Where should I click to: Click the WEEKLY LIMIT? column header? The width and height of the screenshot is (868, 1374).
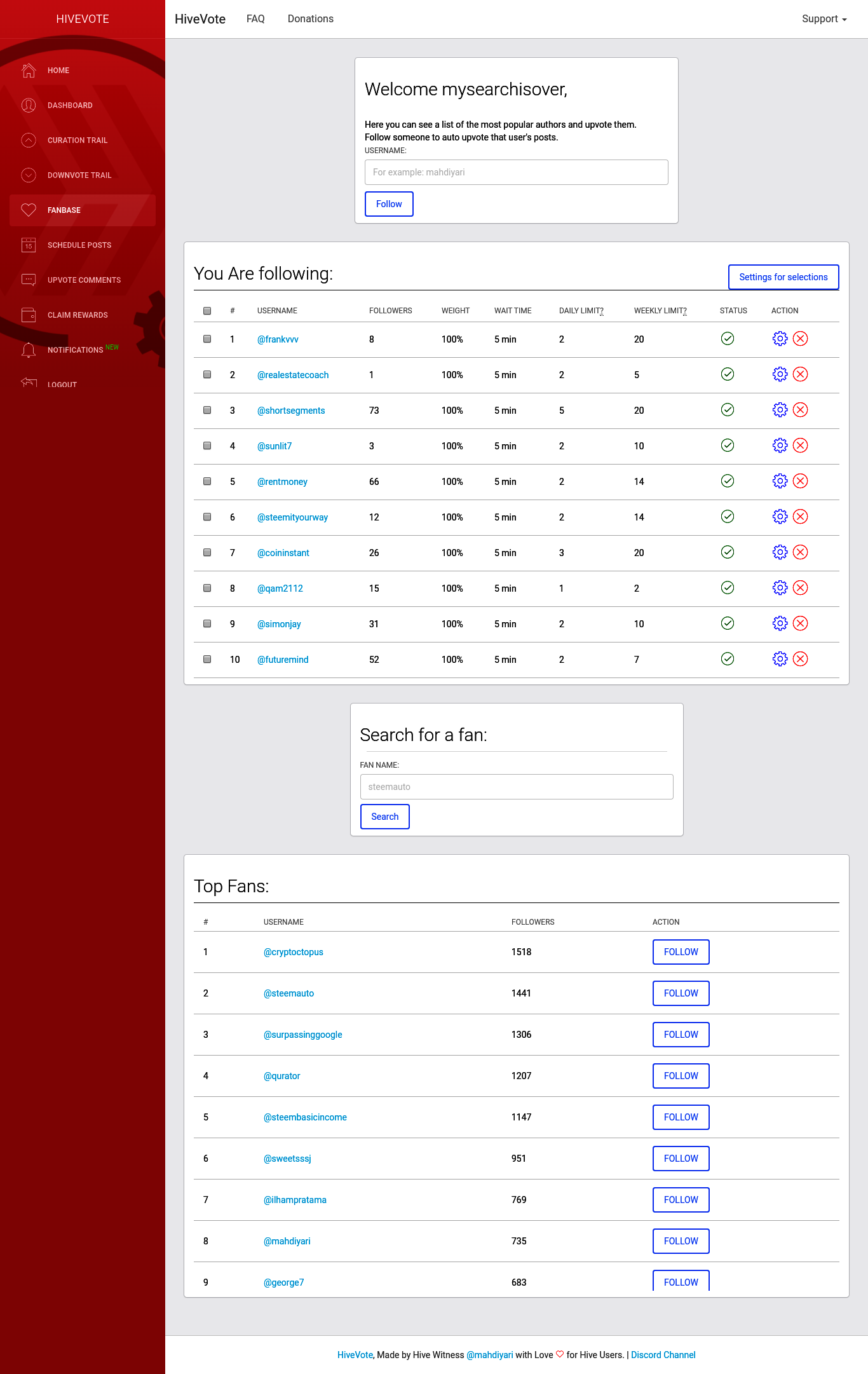660,311
